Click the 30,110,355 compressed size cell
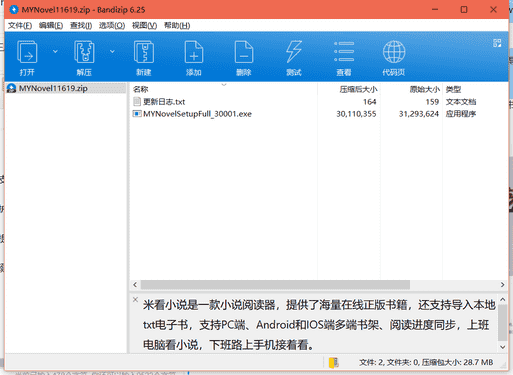Viewport: 513px width, 375px height. pos(356,114)
